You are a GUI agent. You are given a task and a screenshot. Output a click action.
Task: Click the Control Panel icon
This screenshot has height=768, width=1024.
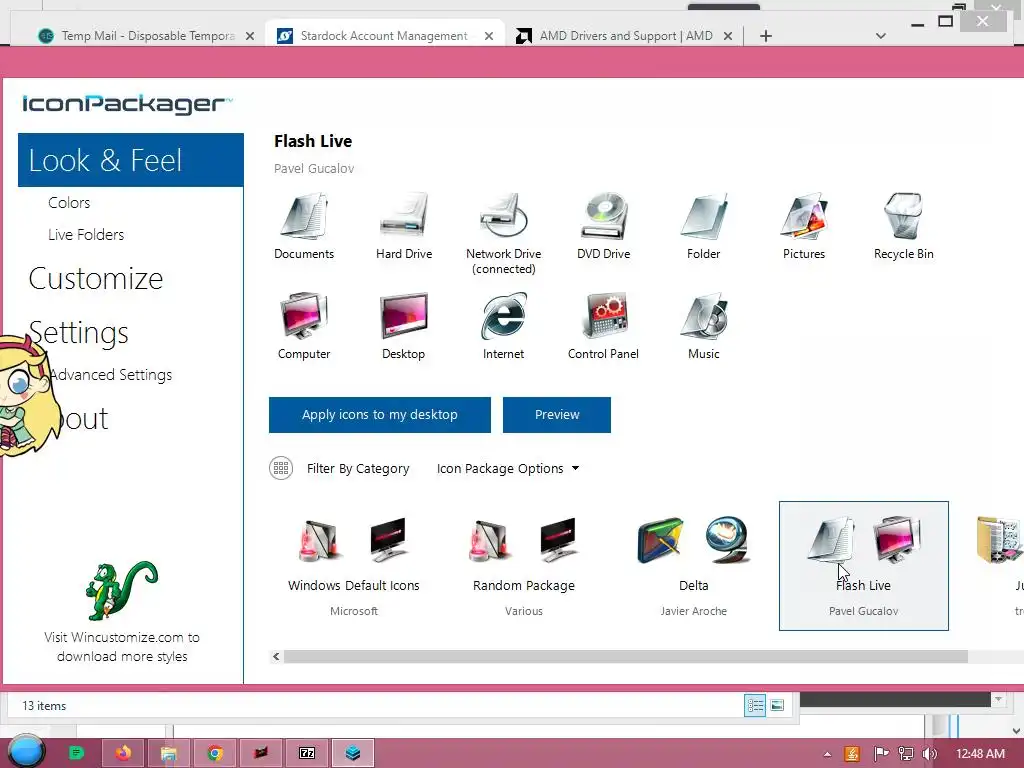603,317
